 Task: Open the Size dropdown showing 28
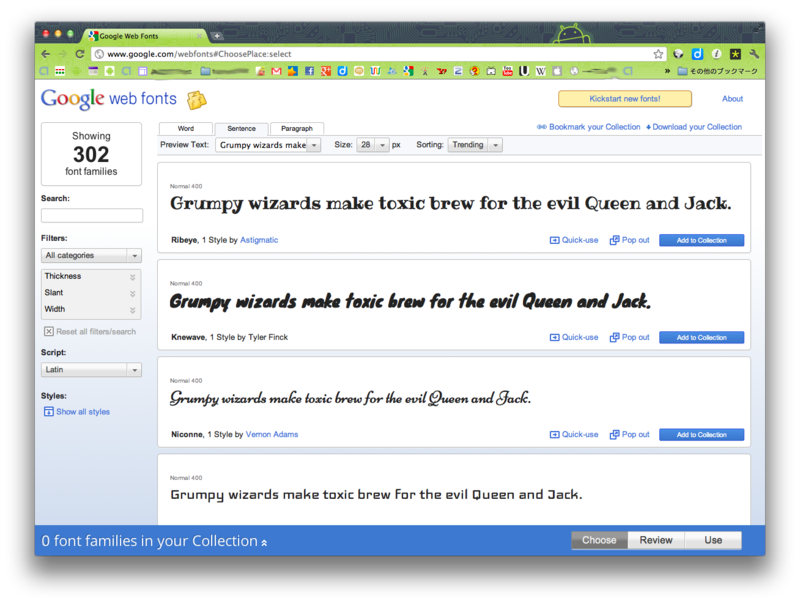(x=373, y=145)
